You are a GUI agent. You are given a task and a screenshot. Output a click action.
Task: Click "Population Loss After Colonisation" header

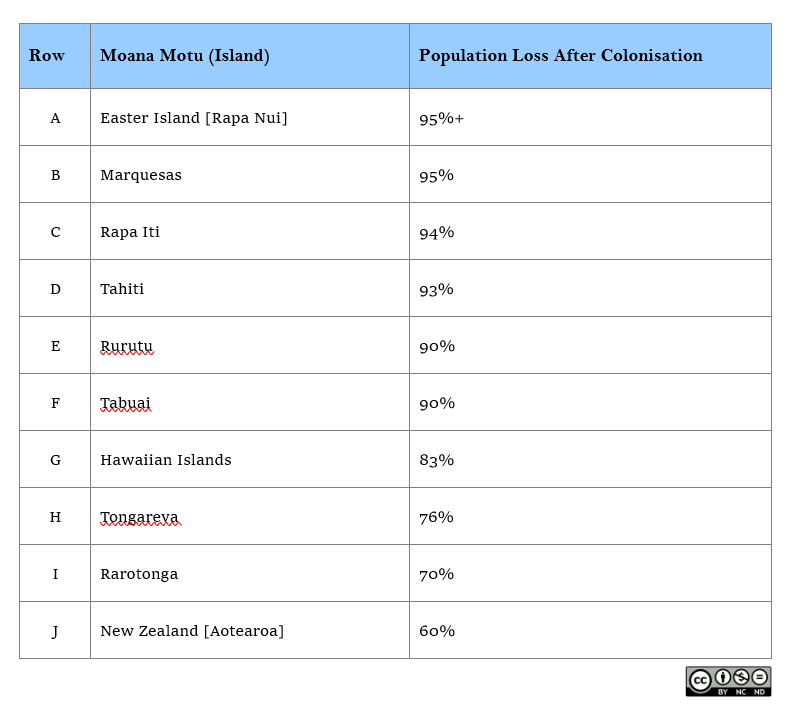(x=560, y=56)
